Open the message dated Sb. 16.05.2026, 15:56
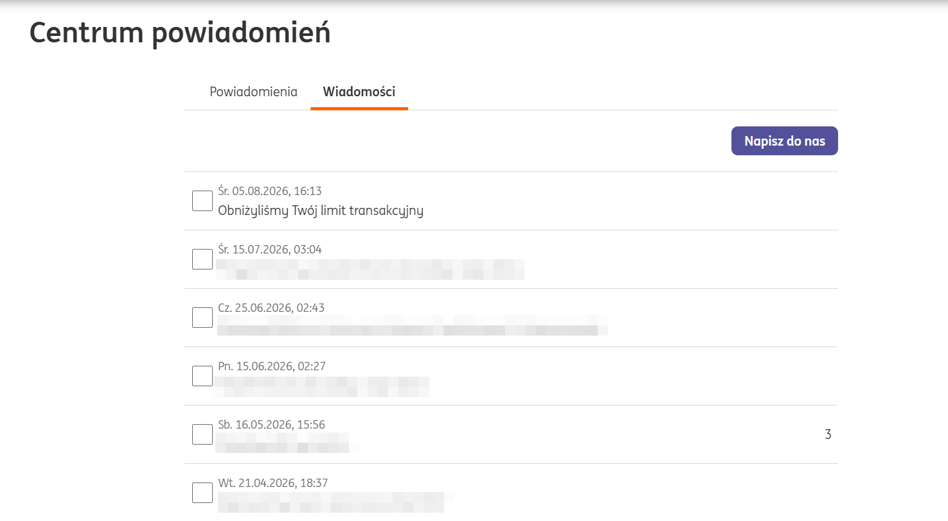Viewport: 948px width, 521px height. 511,435
